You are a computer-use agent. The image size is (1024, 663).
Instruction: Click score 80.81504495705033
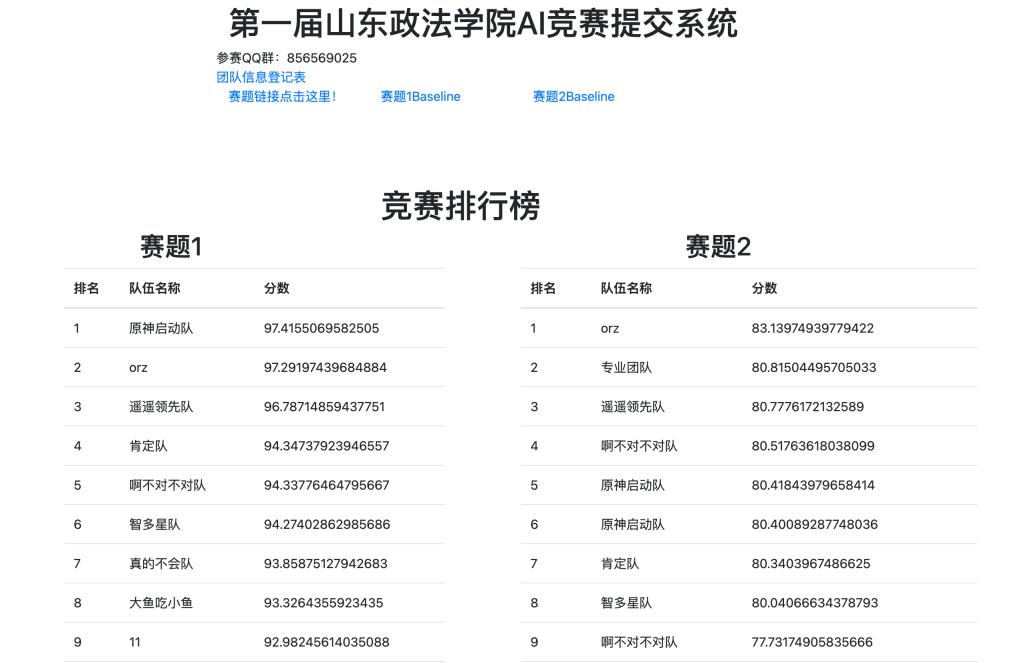(x=814, y=368)
